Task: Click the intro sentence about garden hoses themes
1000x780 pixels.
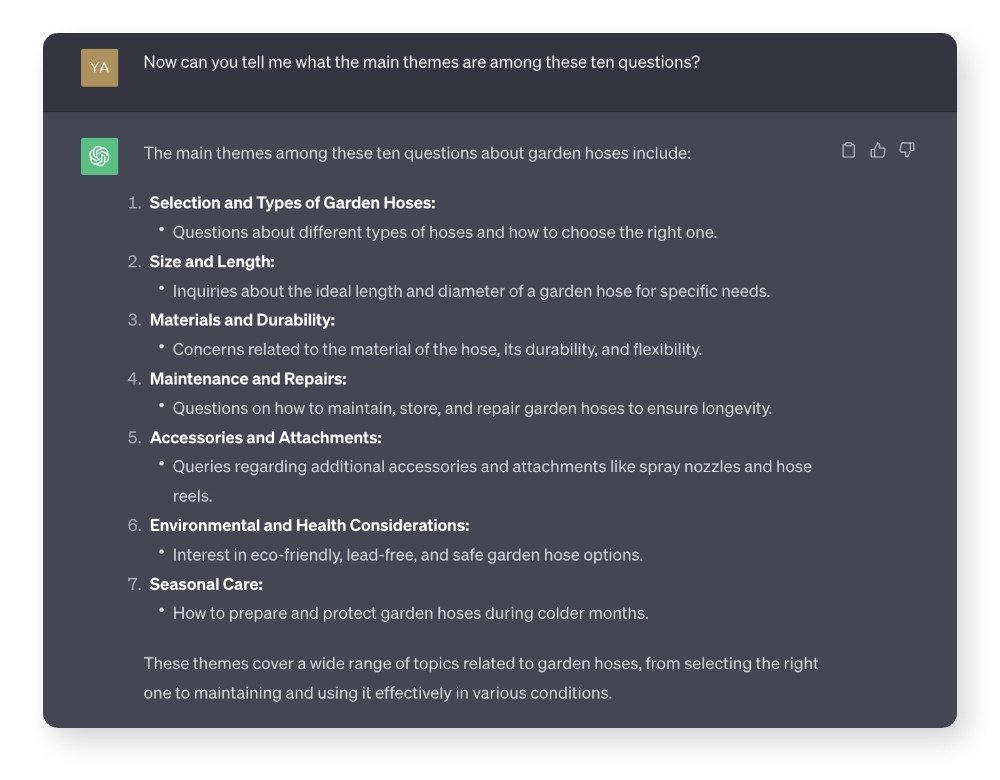Action: coord(417,153)
